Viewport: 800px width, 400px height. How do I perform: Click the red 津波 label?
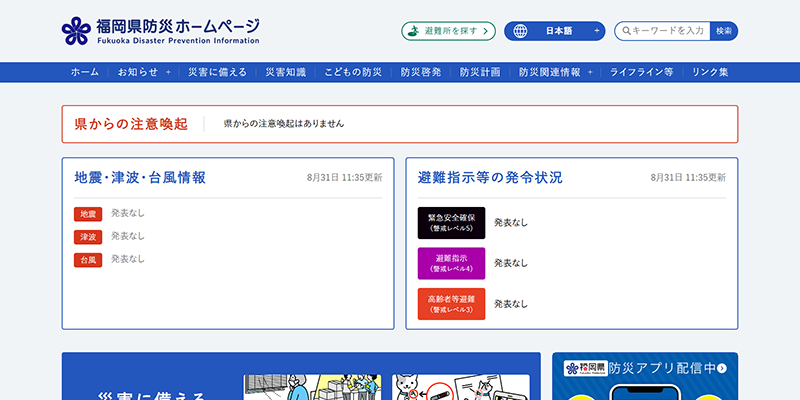click(88, 237)
